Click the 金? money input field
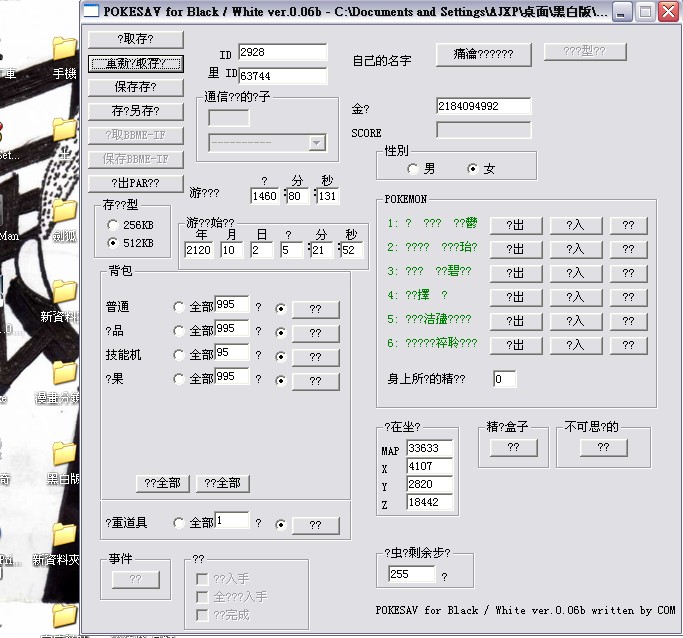Screen dimensions: 683x638 pyautogui.click(x=484, y=106)
